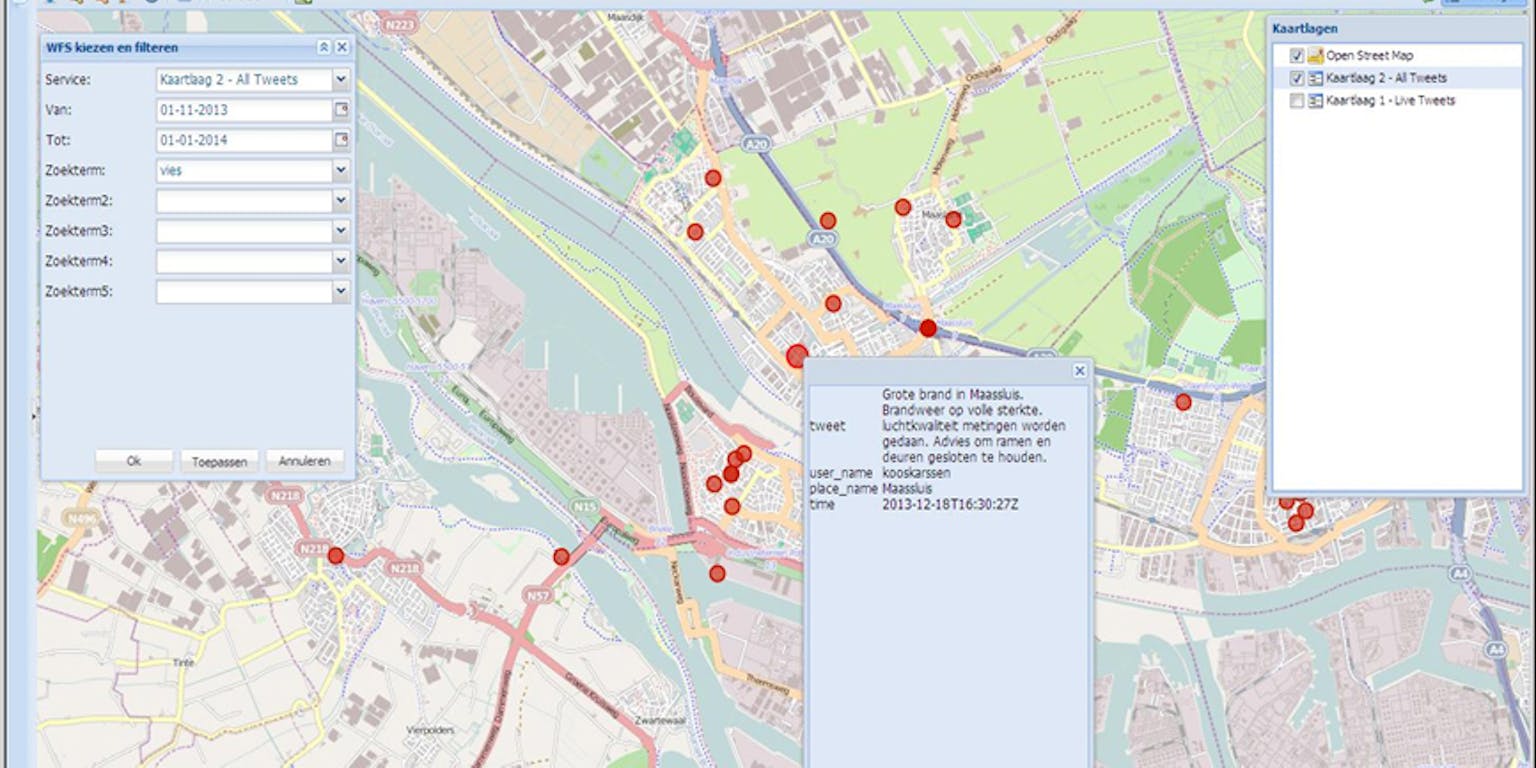Select Kaartlaag 2 - All Tweets layer label
This screenshot has height=768, width=1536.
tap(1386, 78)
